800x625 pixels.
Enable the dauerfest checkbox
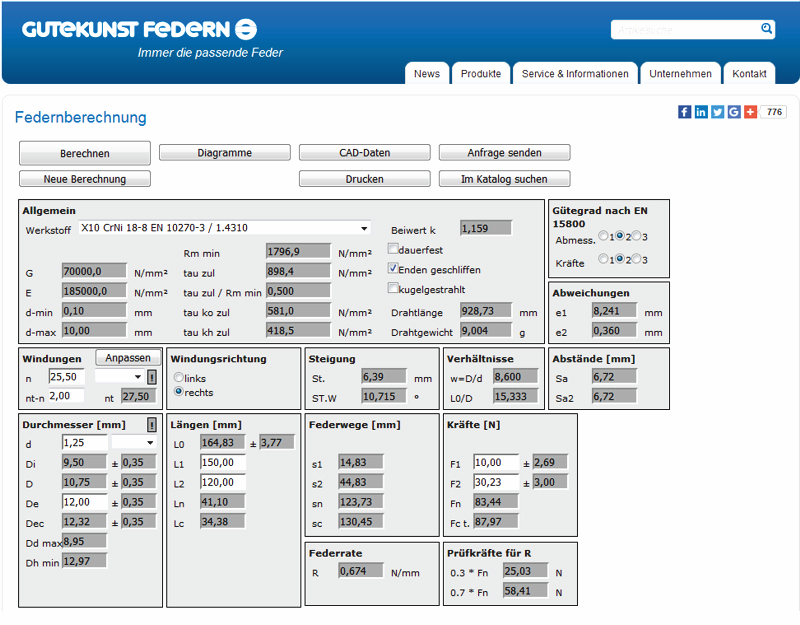point(393,249)
